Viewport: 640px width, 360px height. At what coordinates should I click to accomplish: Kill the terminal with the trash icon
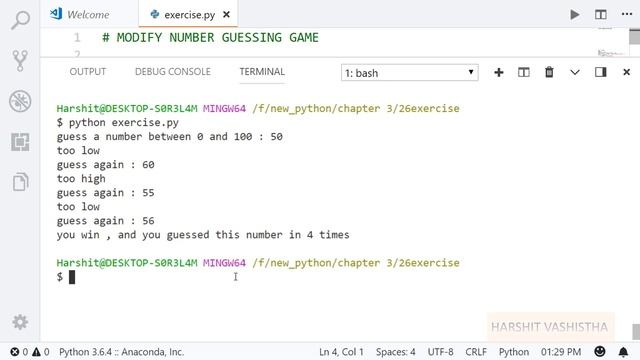[549, 72]
